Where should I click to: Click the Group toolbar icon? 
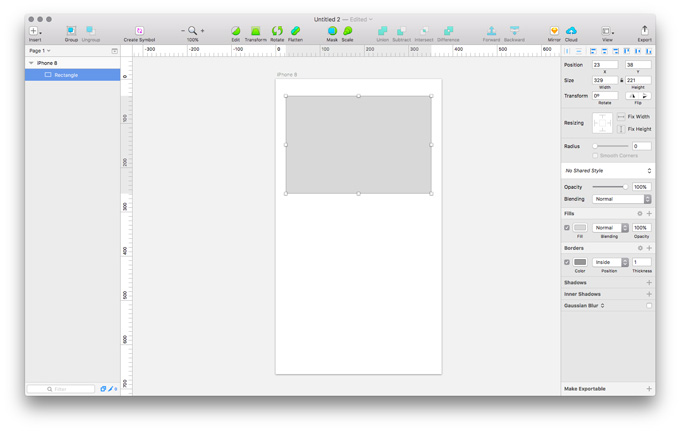[x=71, y=30]
